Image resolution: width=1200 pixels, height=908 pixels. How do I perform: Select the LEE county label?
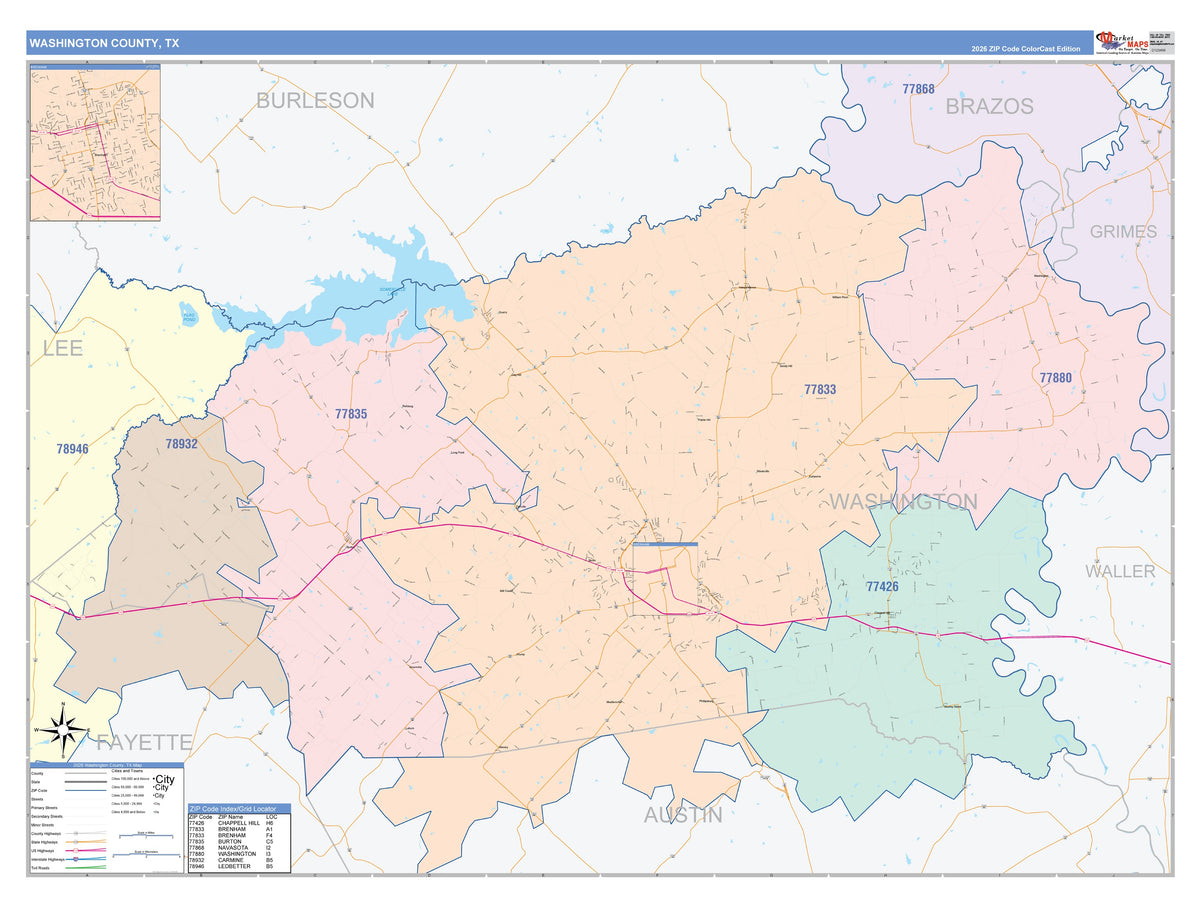tap(62, 348)
